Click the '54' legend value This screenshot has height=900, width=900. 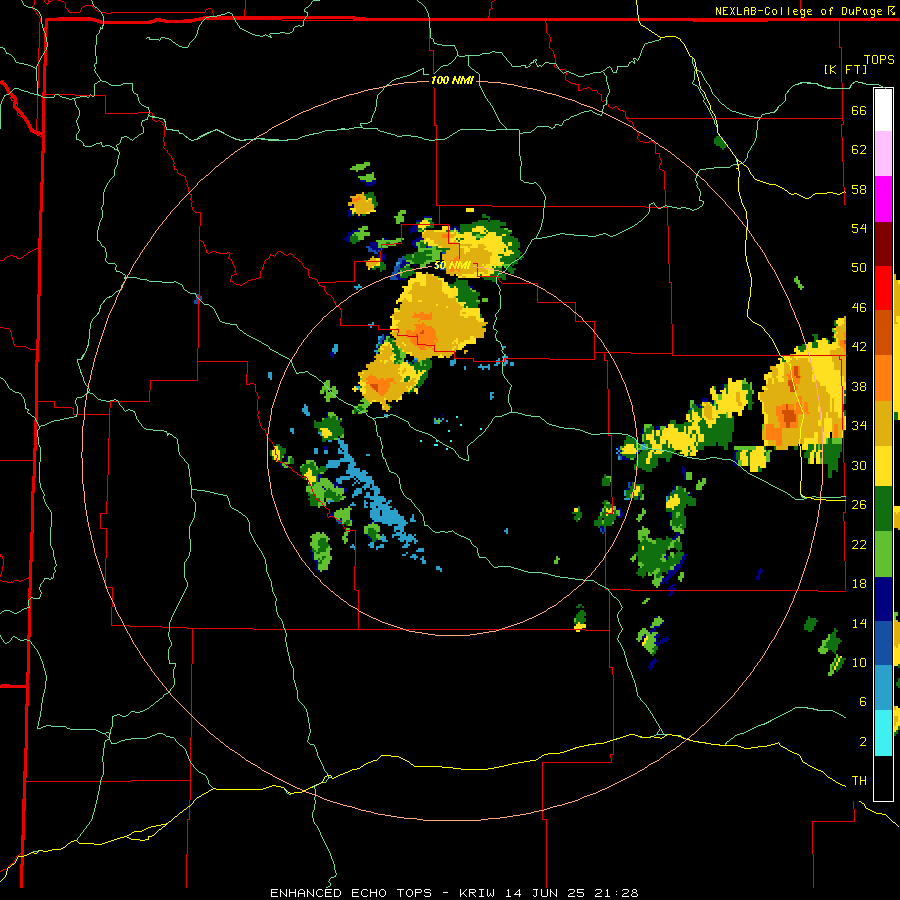pos(859,228)
